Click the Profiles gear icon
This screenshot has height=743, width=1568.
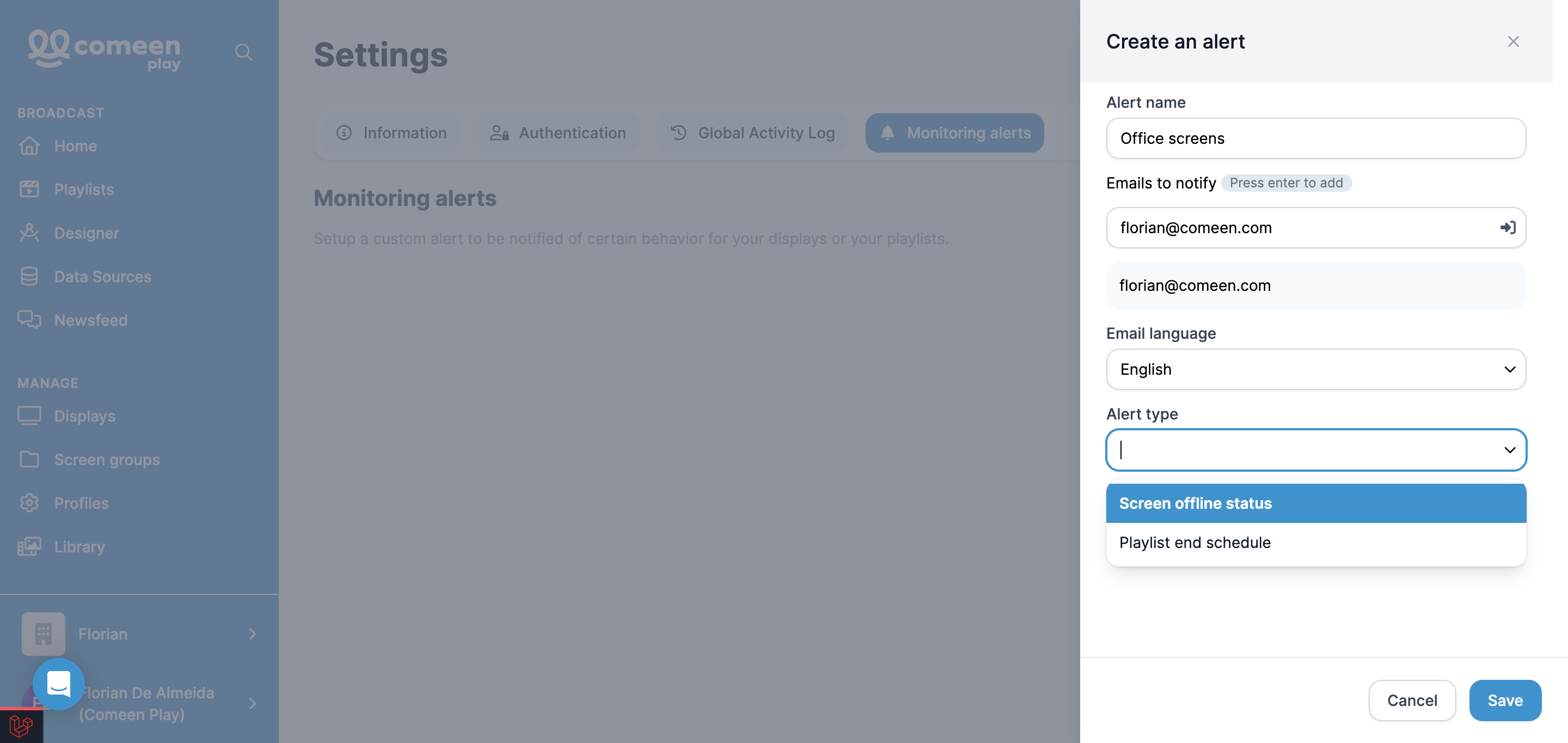(x=29, y=503)
